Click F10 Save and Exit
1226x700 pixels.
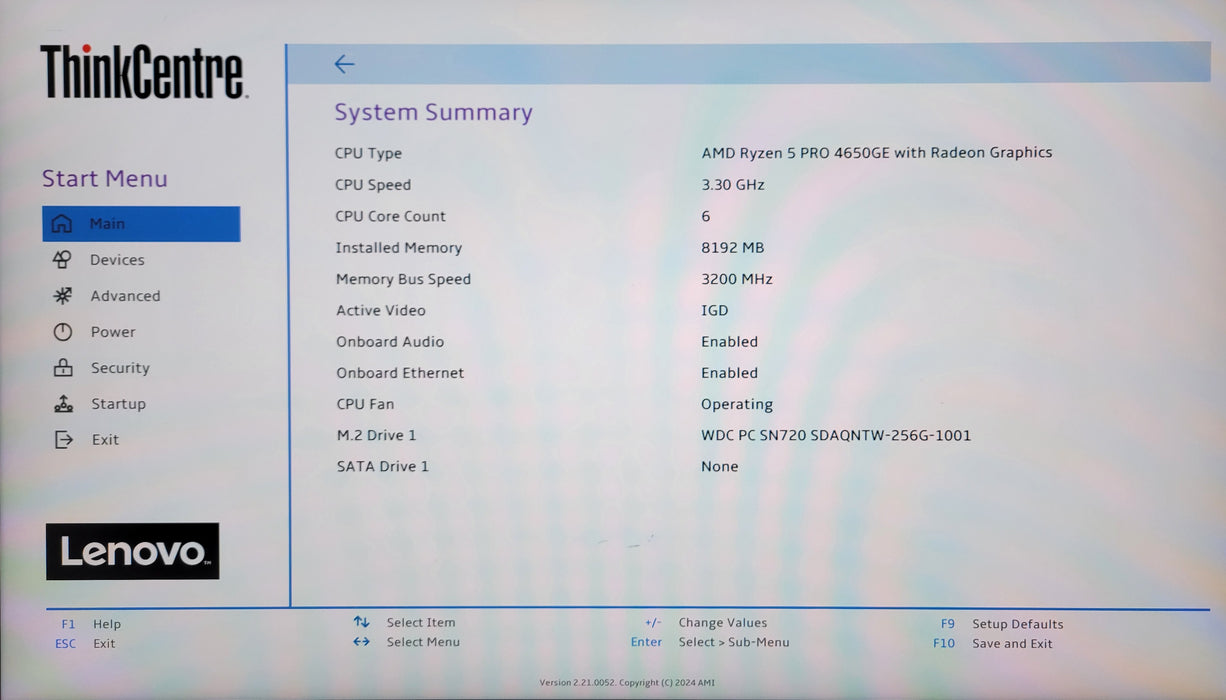tap(993, 644)
